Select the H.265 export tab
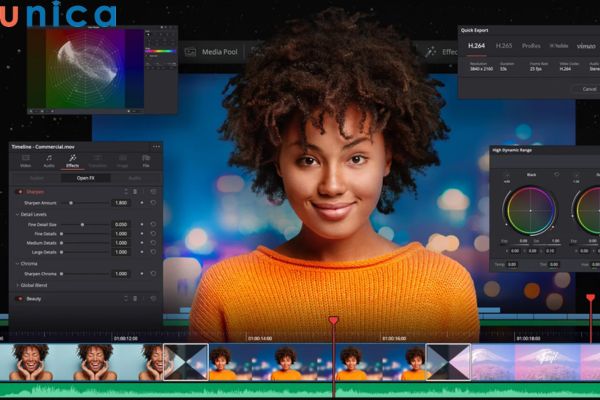Image resolution: width=600 pixels, height=400 pixels. click(x=504, y=46)
